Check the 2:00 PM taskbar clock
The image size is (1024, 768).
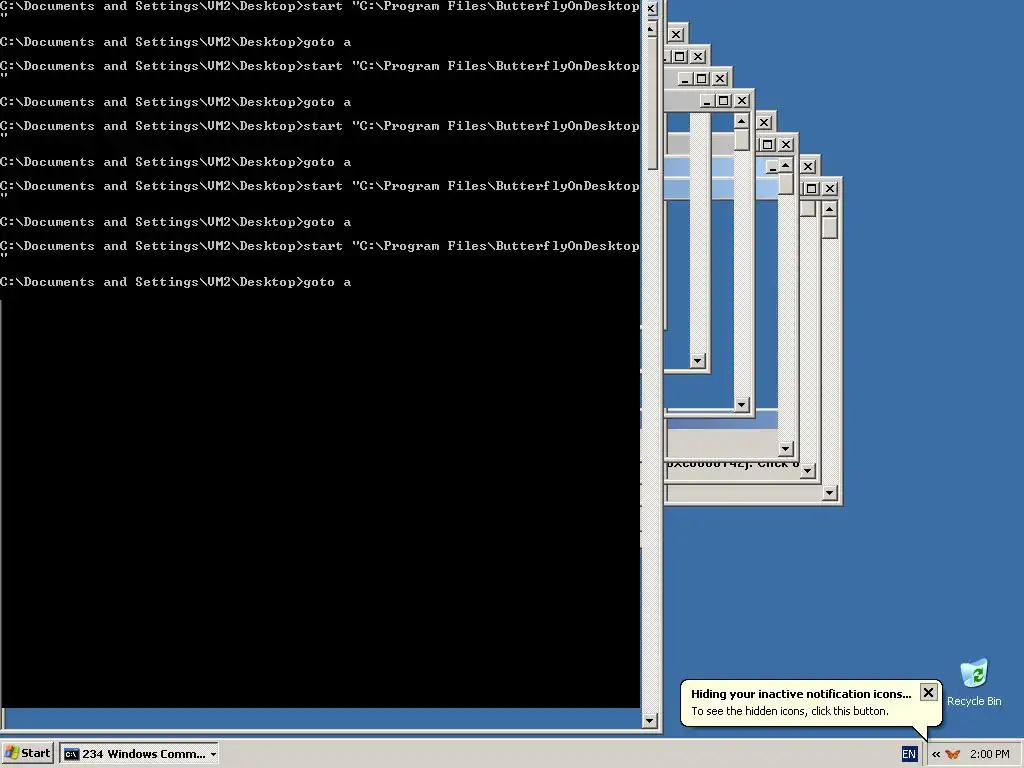click(x=989, y=754)
